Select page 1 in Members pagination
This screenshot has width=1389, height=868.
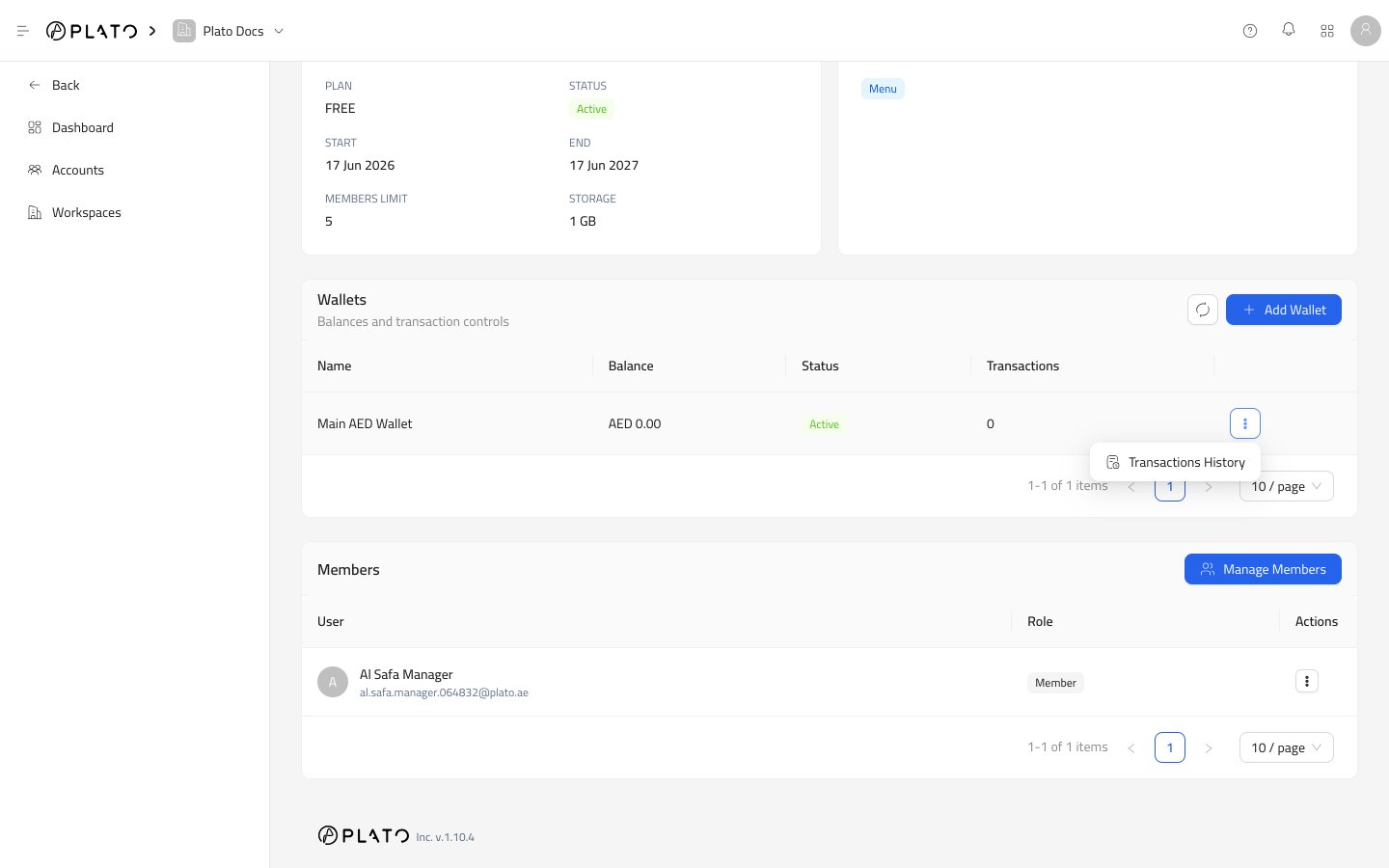[1170, 747]
